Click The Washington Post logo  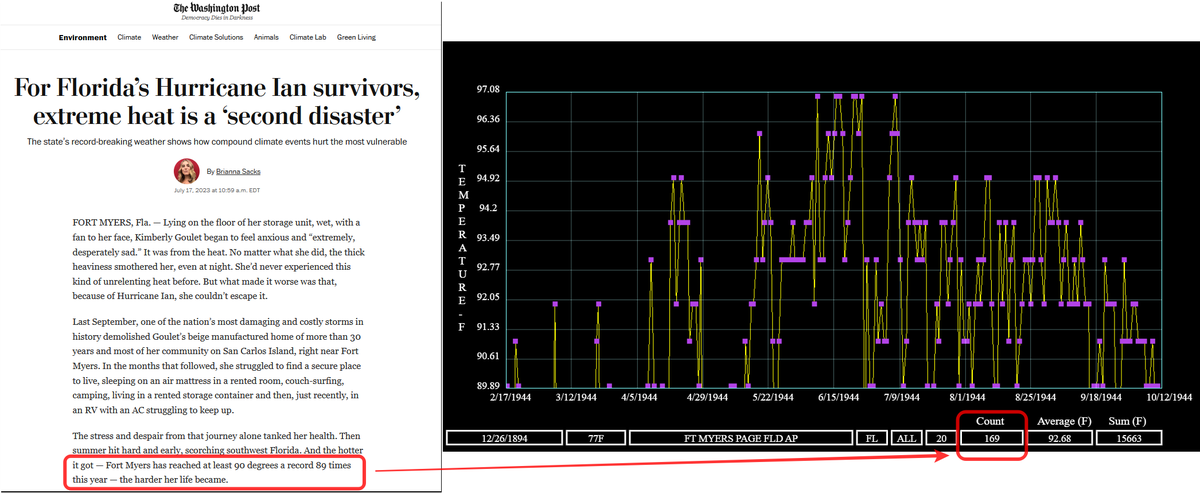tap(217, 9)
